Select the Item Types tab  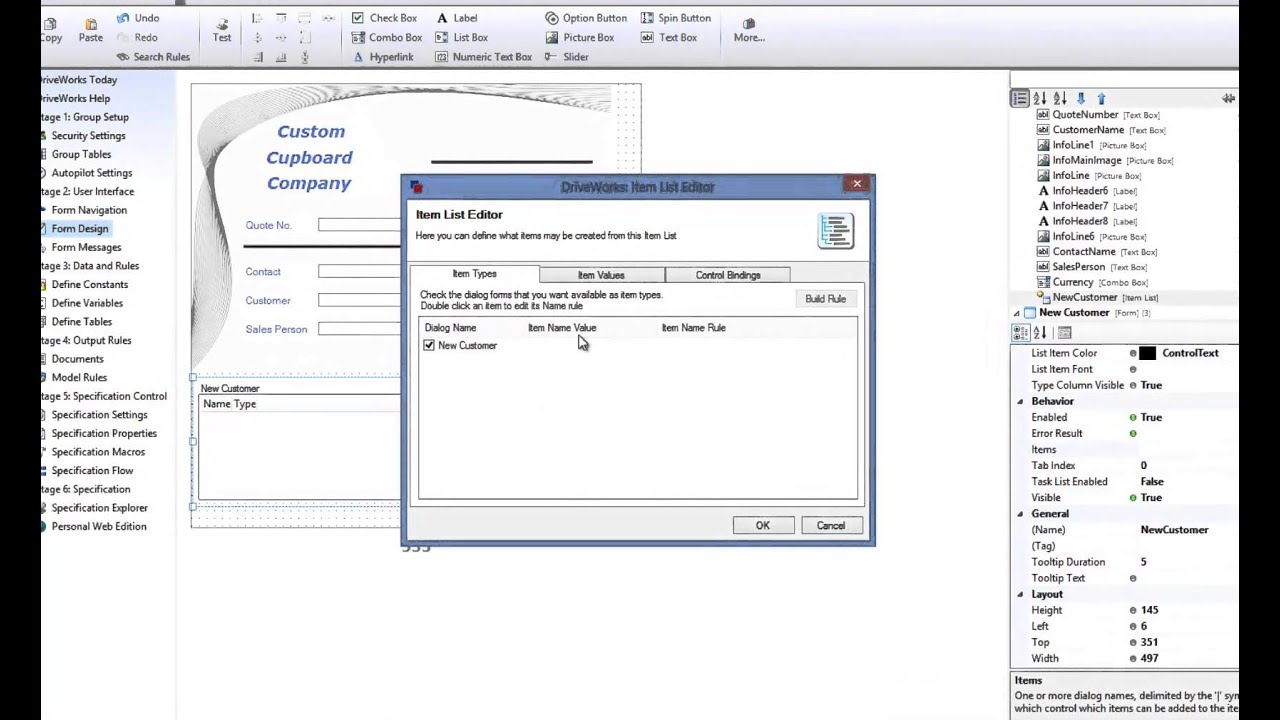(x=474, y=274)
